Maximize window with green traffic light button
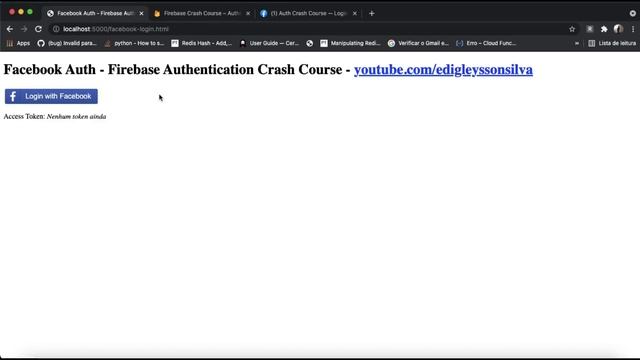Viewport: 640px width, 360px height. [x=30, y=12]
